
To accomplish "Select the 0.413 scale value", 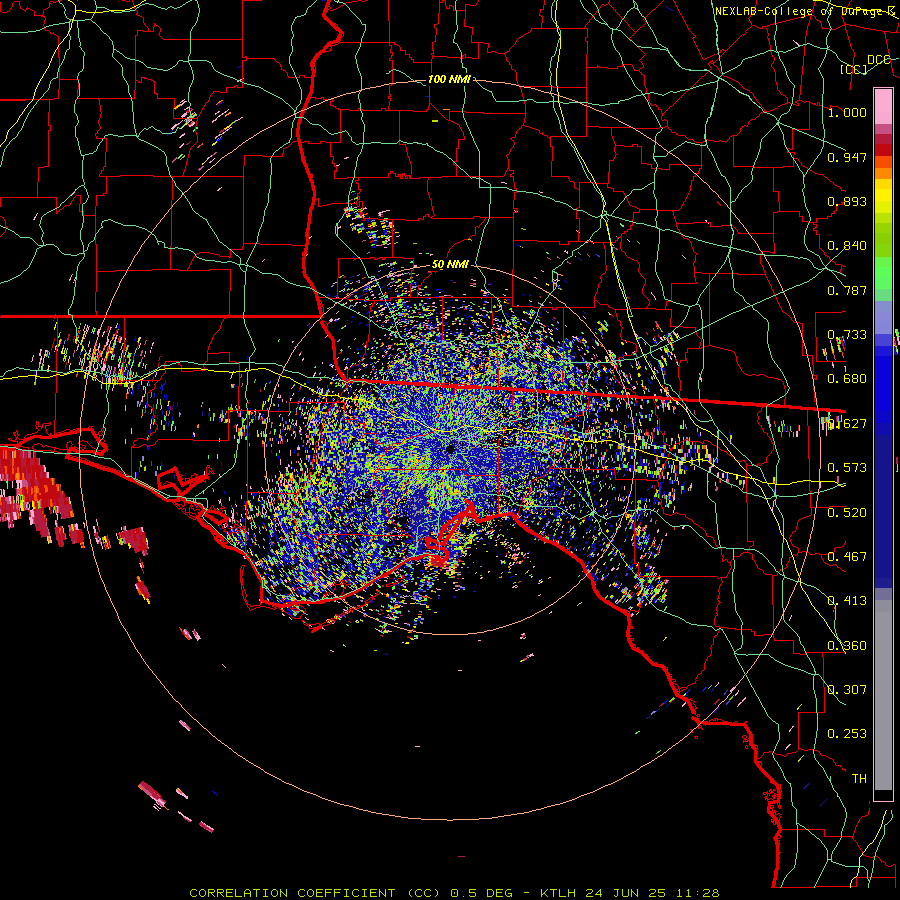I will [x=847, y=601].
